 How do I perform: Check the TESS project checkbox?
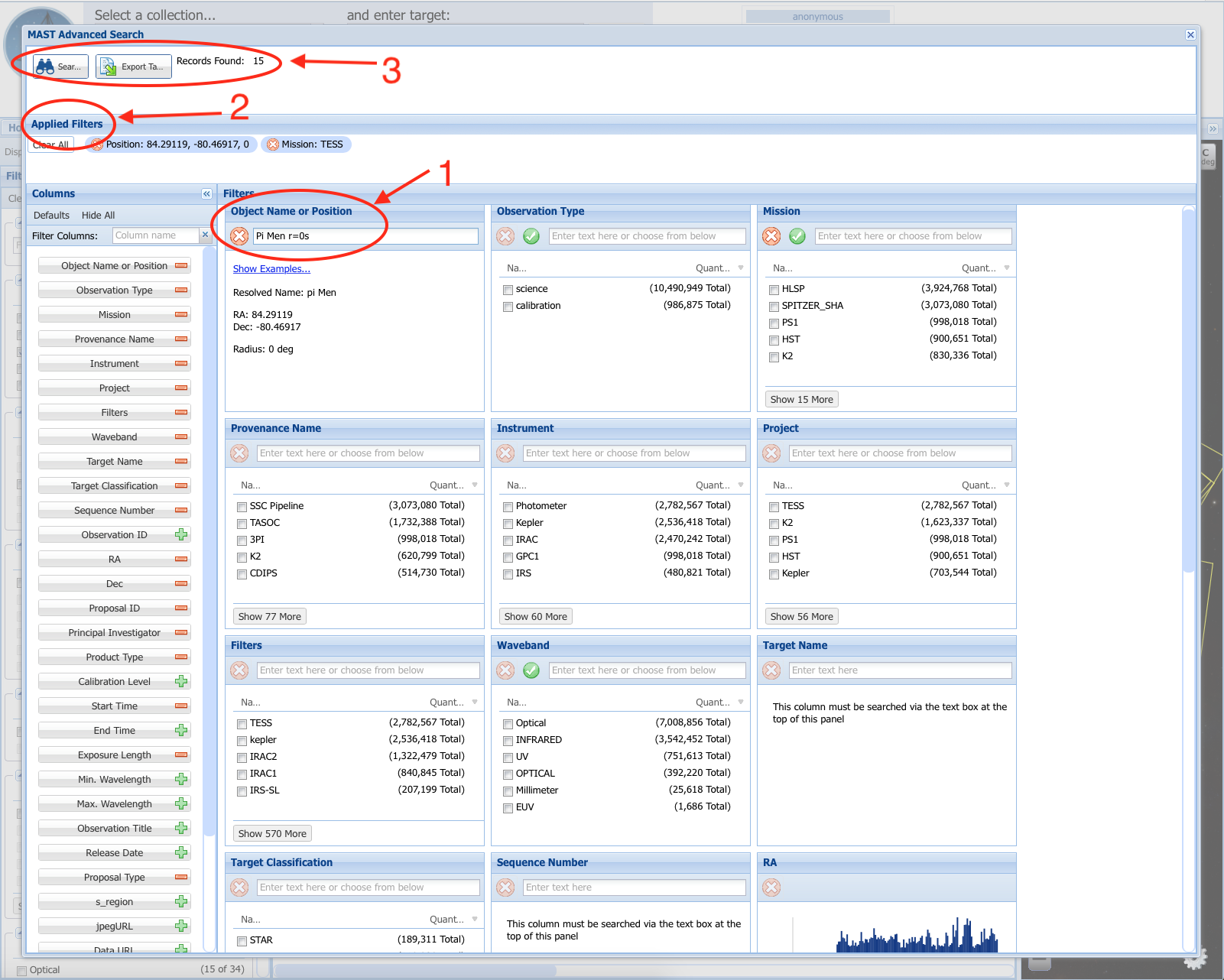click(x=774, y=507)
